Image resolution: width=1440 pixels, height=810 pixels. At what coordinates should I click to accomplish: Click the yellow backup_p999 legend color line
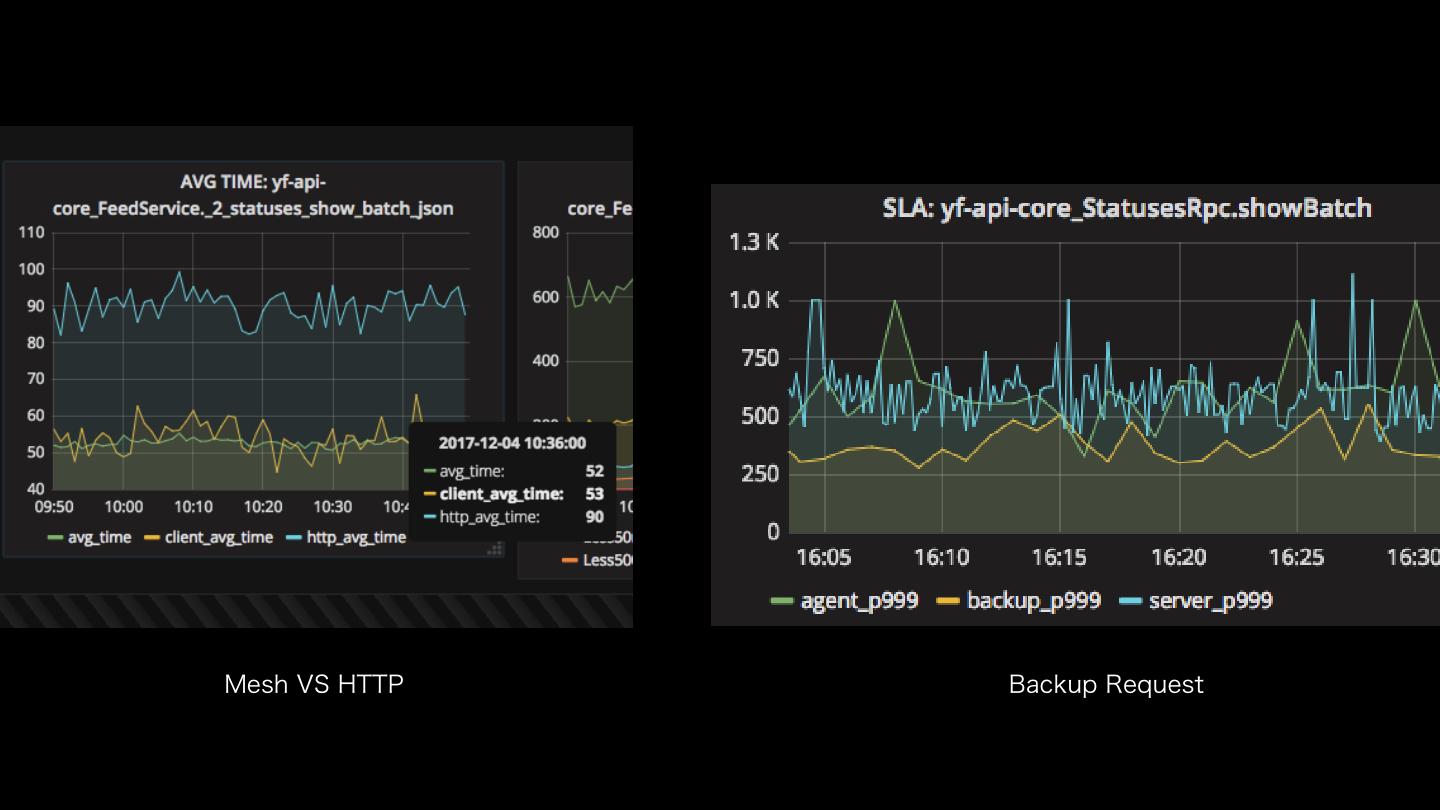(947, 601)
